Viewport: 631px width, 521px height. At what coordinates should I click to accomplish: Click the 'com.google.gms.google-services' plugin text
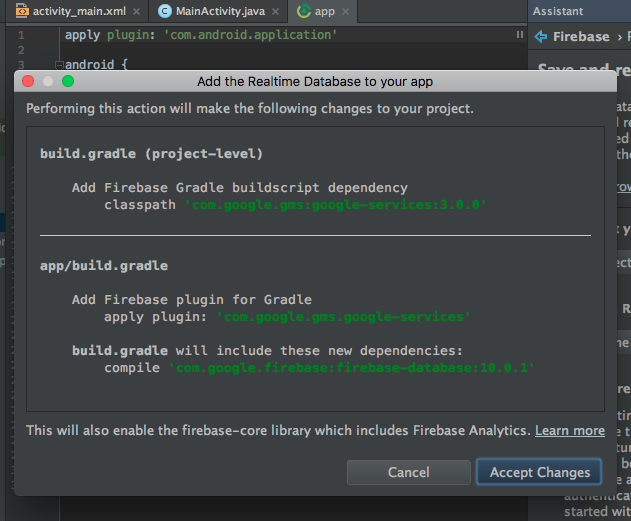coord(343,317)
